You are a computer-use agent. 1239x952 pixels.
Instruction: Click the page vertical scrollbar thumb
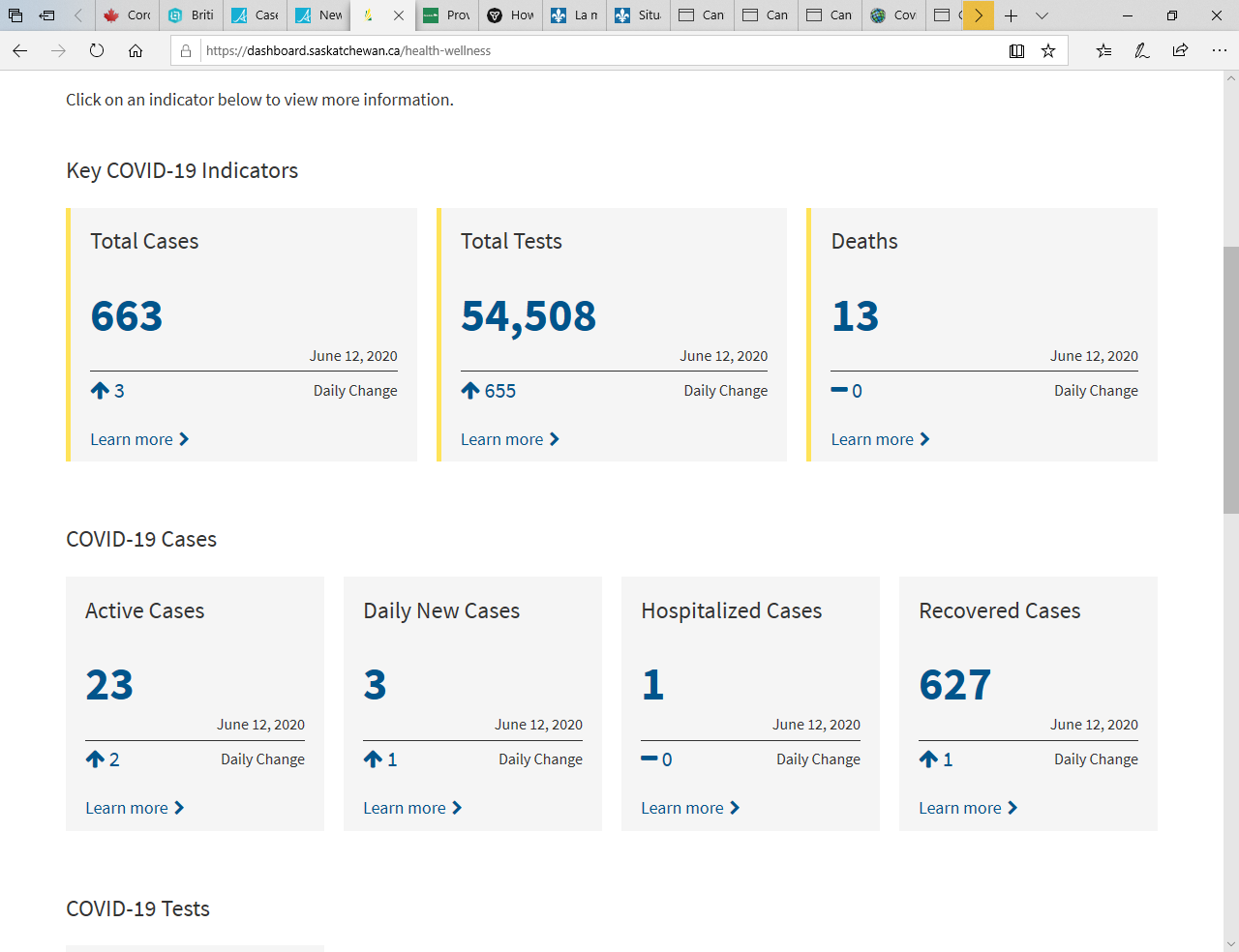1230,380
